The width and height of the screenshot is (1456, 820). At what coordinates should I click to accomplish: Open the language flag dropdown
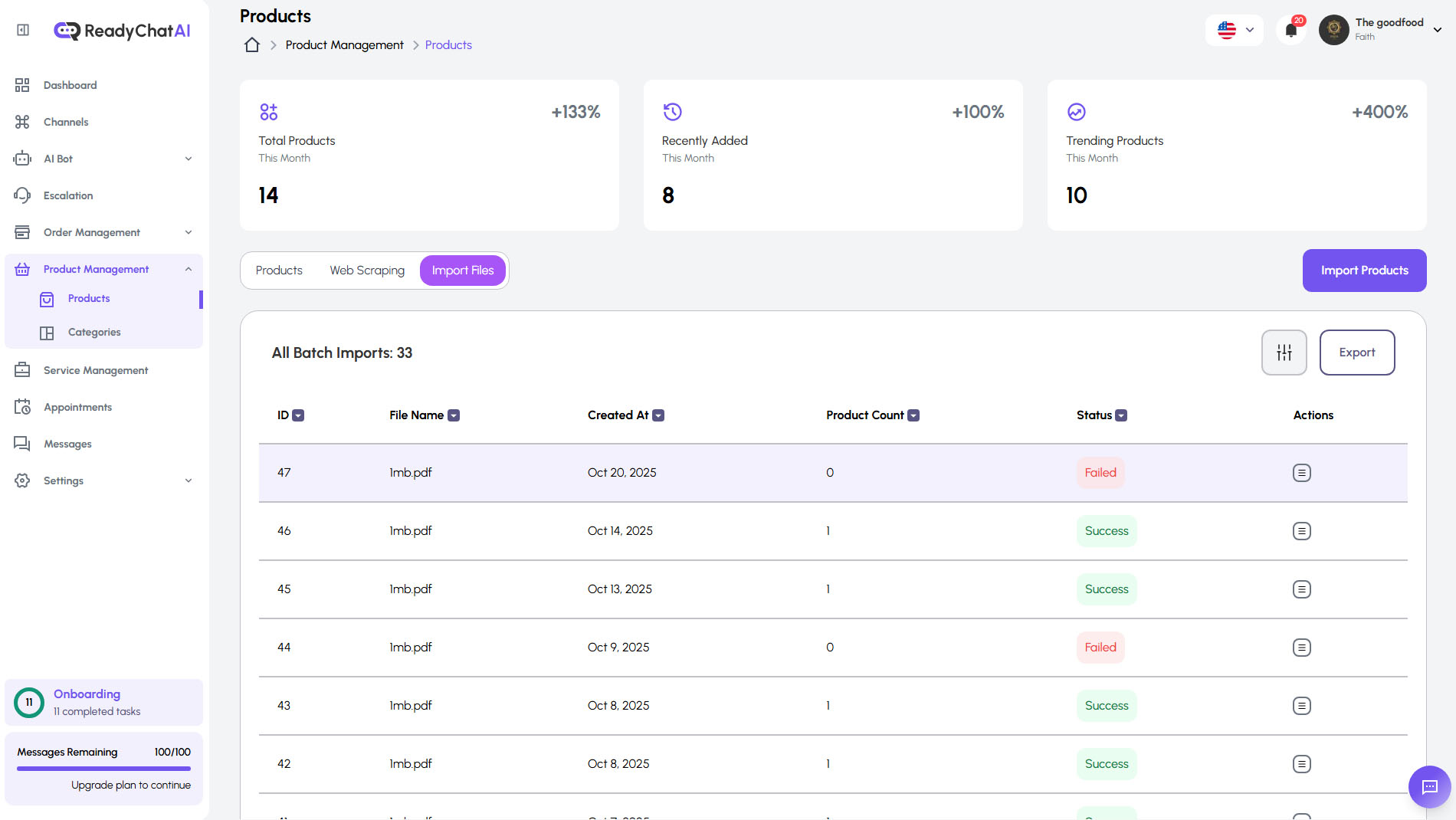[x=1235, y=31]
